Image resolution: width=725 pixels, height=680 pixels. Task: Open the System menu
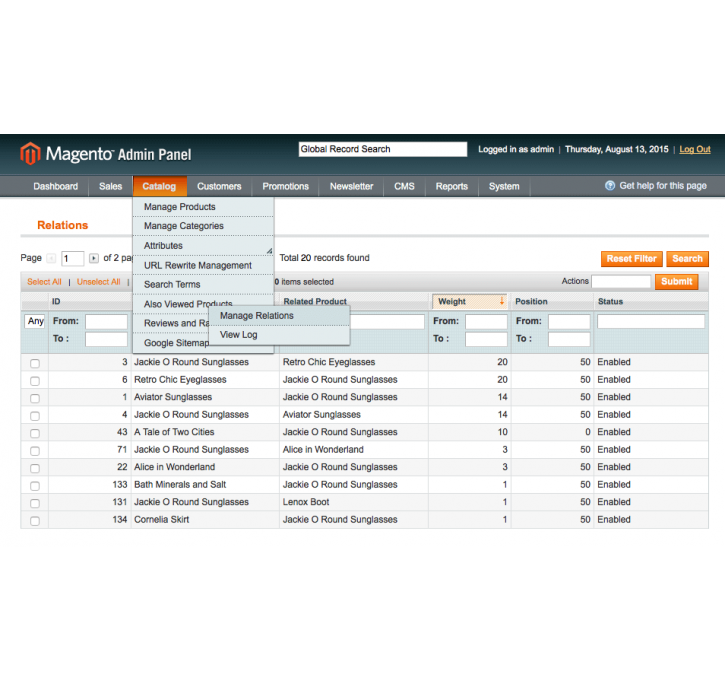pyautogui.click(x=504, y=186)
